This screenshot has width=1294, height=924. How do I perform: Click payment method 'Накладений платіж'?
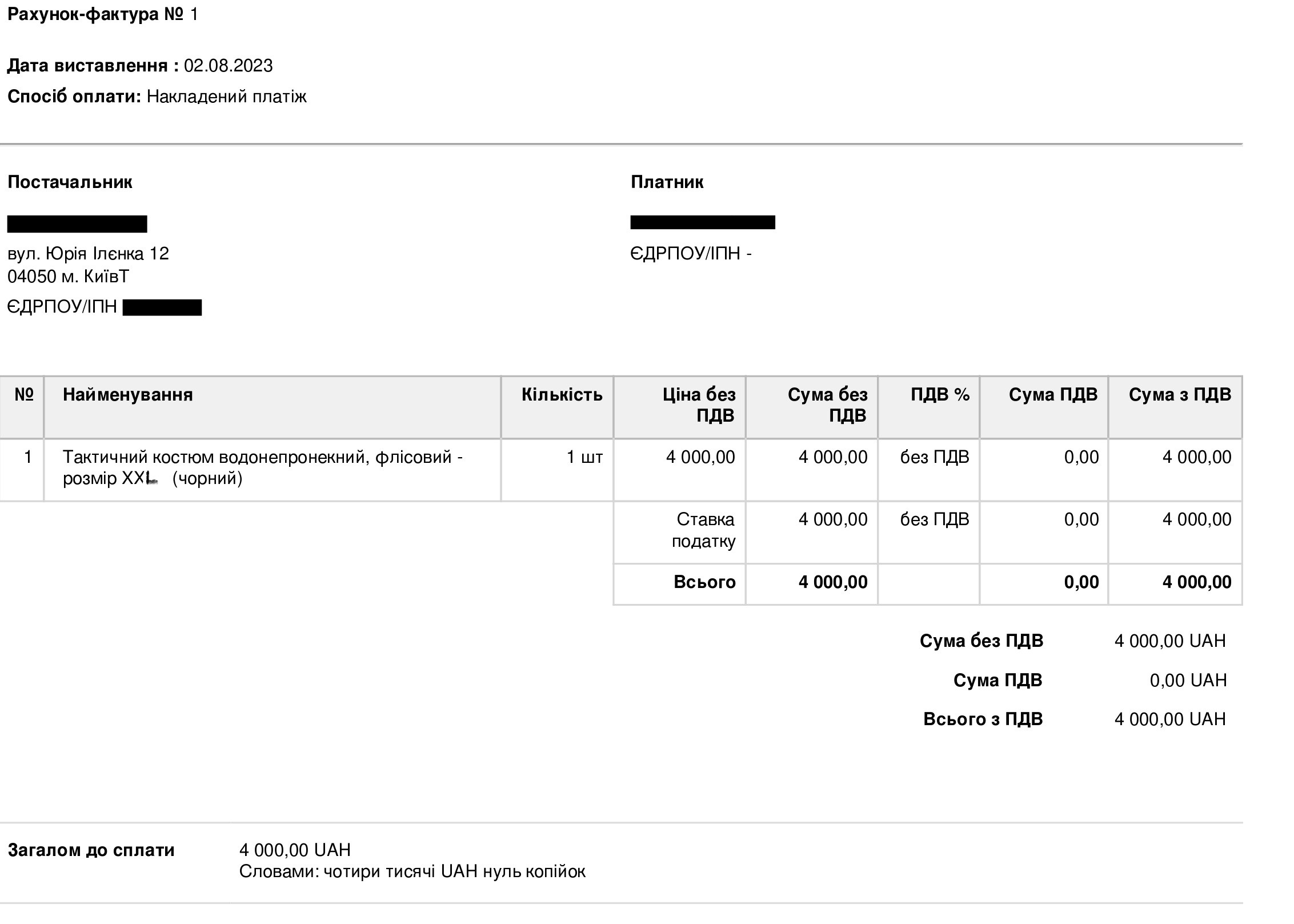coord(226,97)
